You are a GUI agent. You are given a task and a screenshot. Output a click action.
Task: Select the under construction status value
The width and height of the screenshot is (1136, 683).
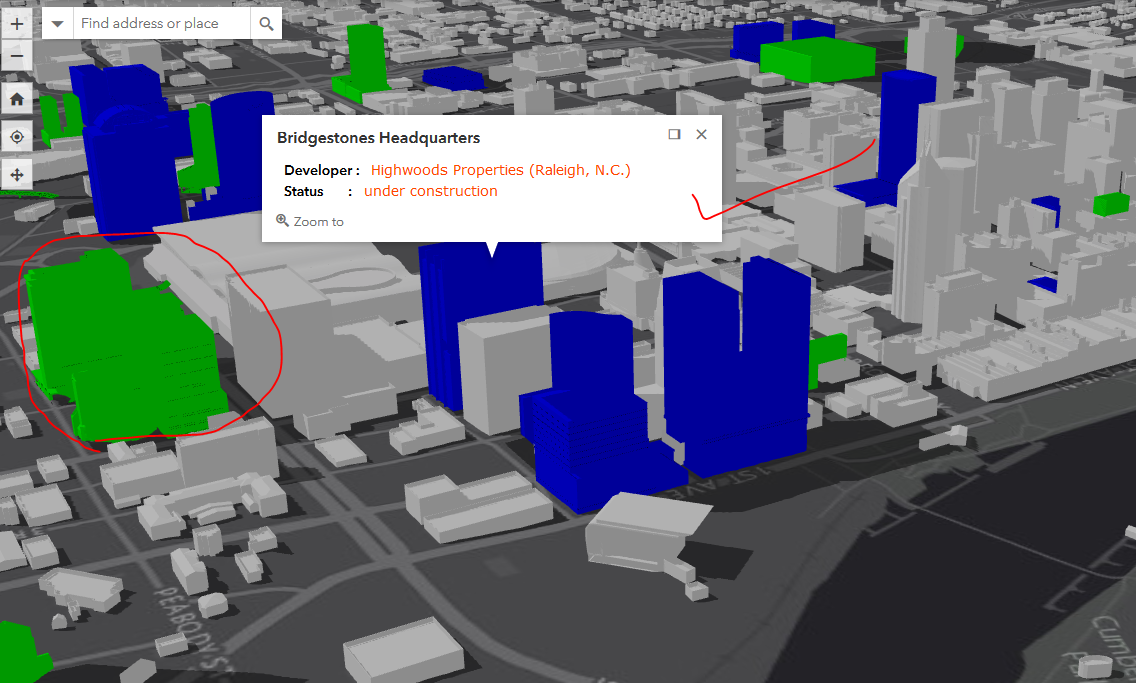[430, 190]
